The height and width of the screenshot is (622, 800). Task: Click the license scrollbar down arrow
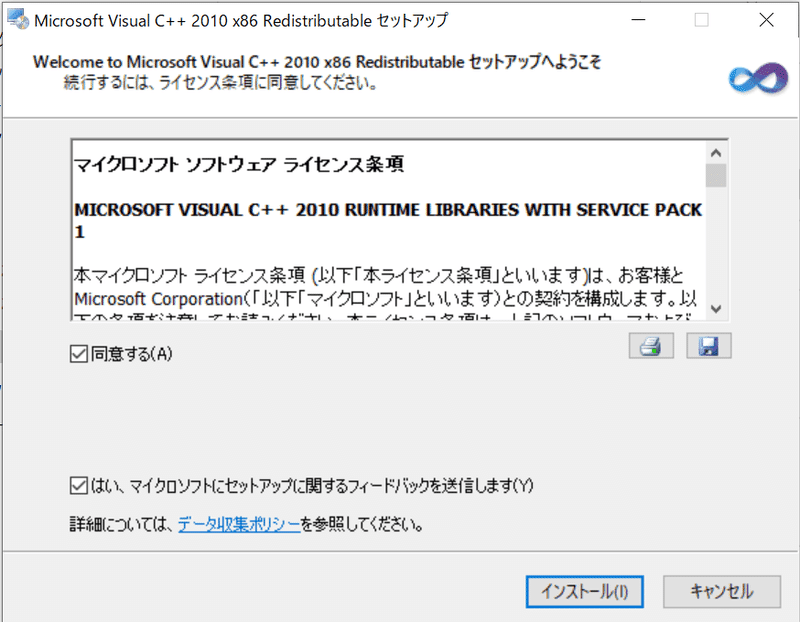pos(716,309)
